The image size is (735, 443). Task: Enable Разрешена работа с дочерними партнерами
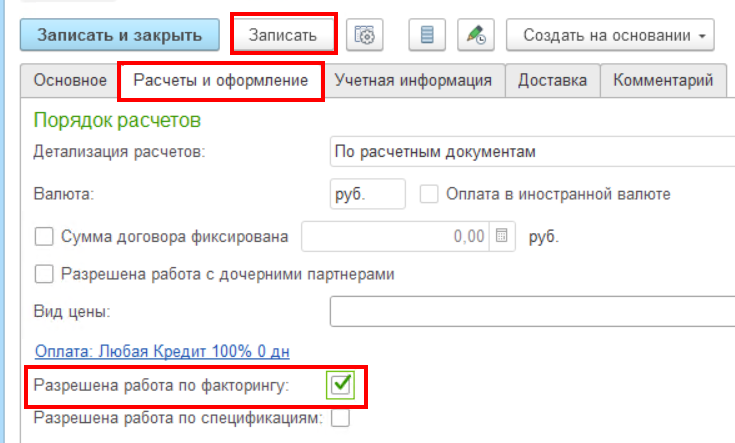click(x=44, y=274)
